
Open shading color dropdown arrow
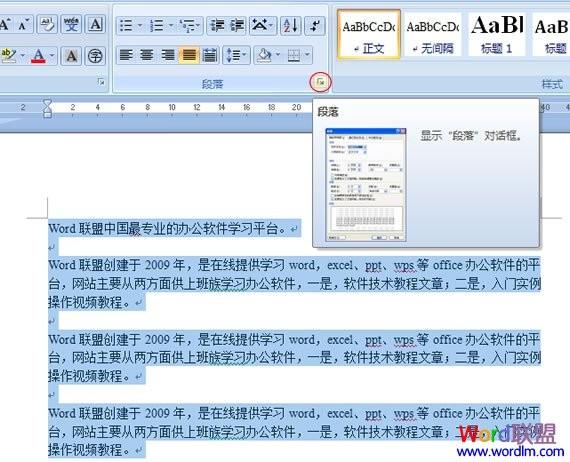pos(278,55)
